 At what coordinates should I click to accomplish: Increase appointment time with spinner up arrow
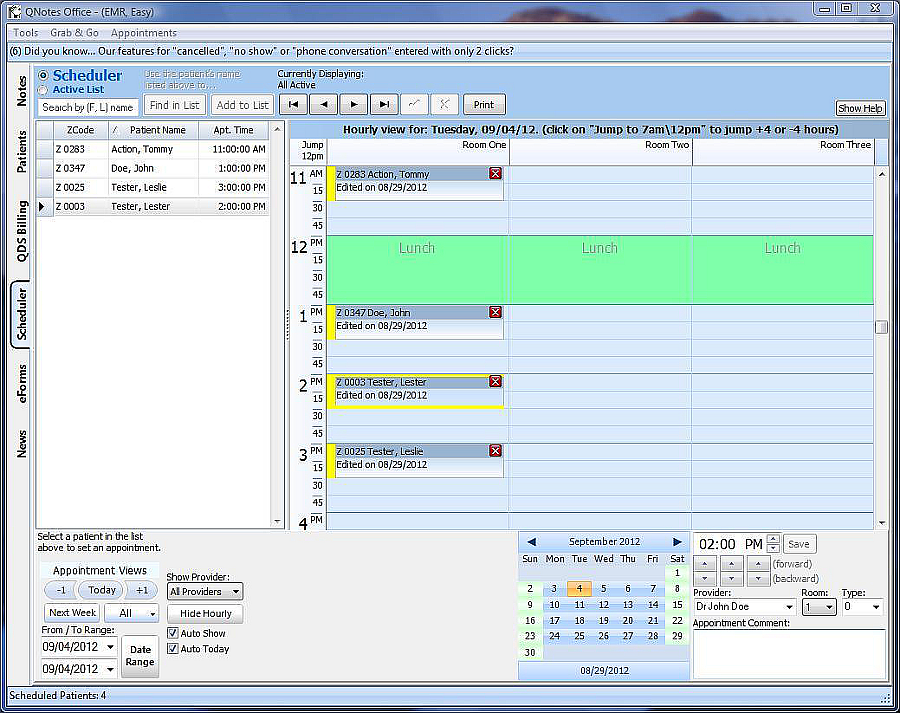pyautogui.click(x=773, y=539)
